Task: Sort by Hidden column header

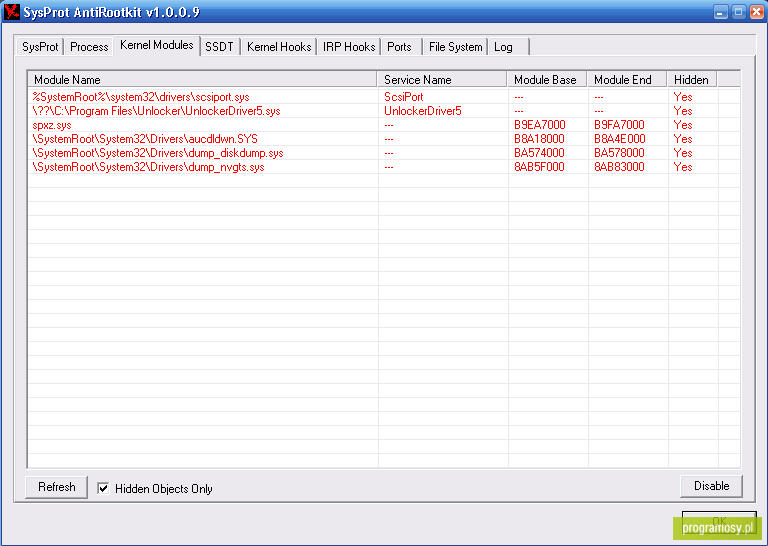Action: 692,79
